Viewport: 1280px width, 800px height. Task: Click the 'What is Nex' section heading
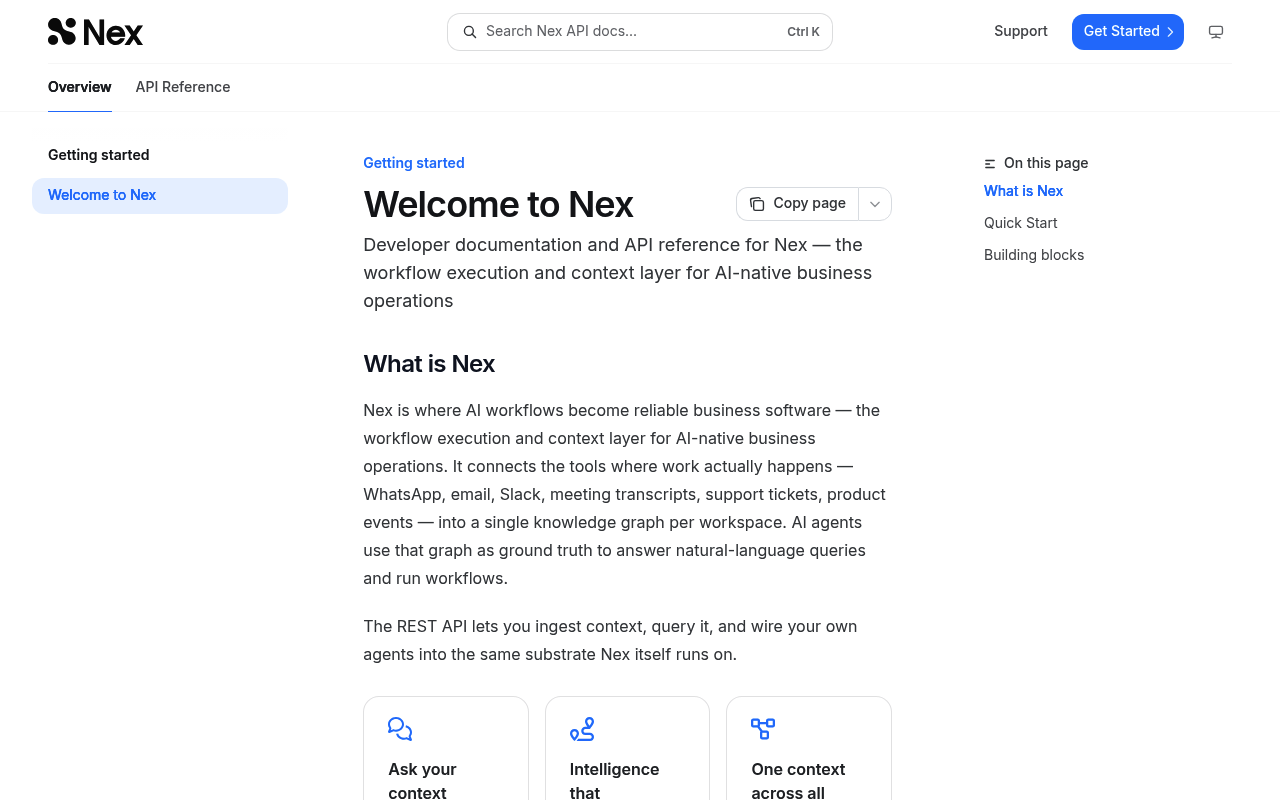point(429,364)
